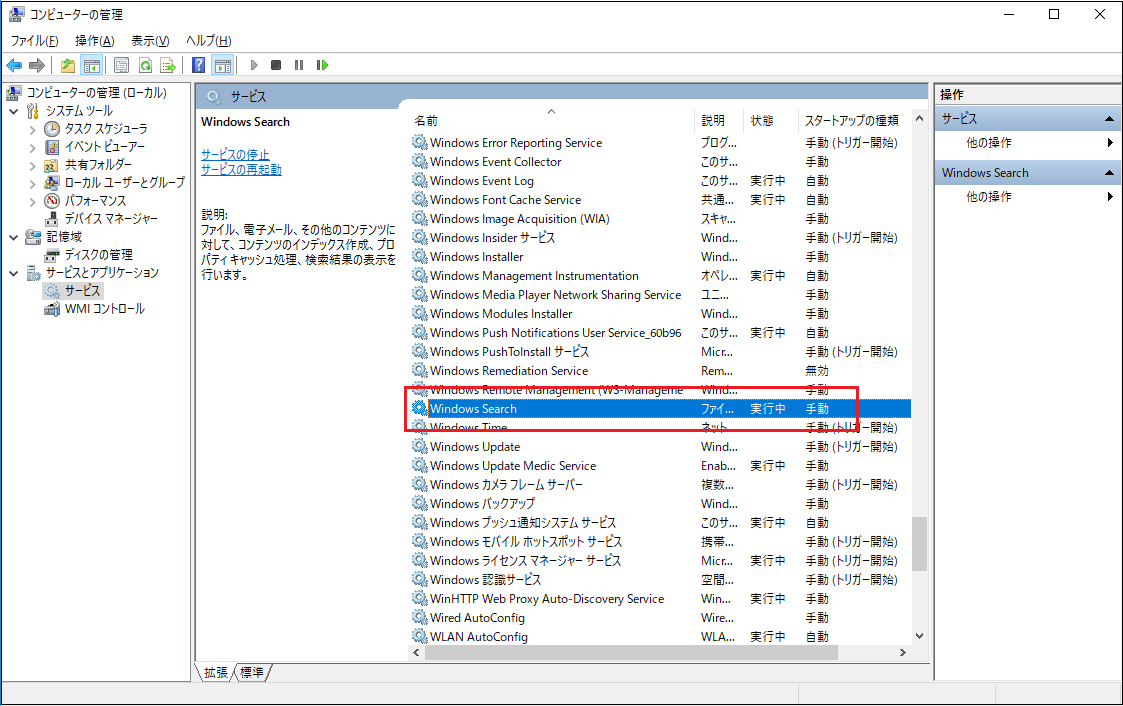1123x706 pixels.
Task: Select the WLAN AutoConfig row
Action: (660, 637)
